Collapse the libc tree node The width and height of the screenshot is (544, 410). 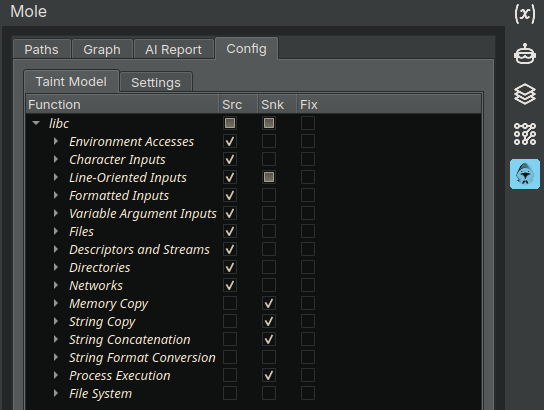pyautogui.click(x=36, y=123)
